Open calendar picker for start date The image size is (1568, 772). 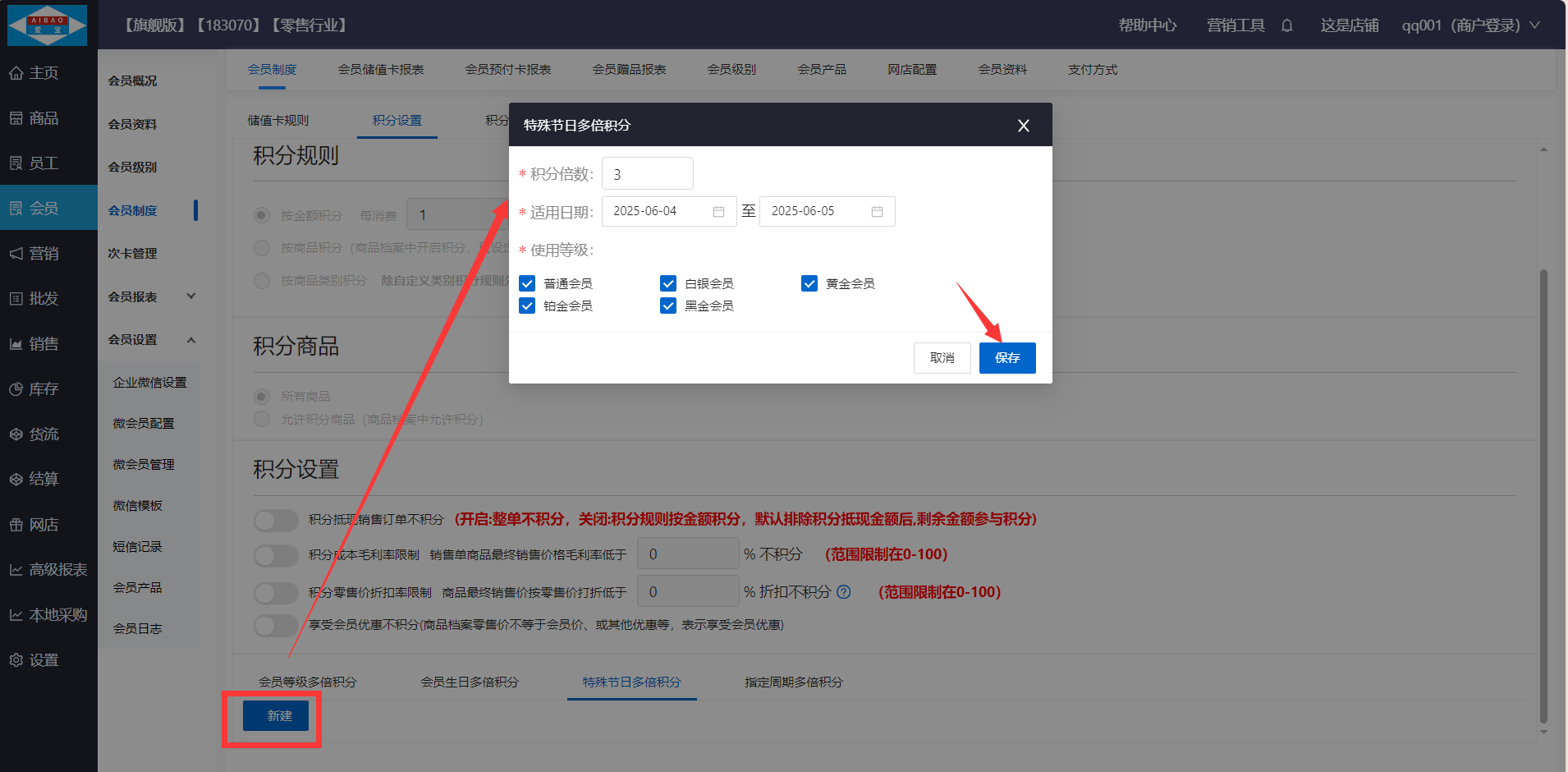(718, 212)
